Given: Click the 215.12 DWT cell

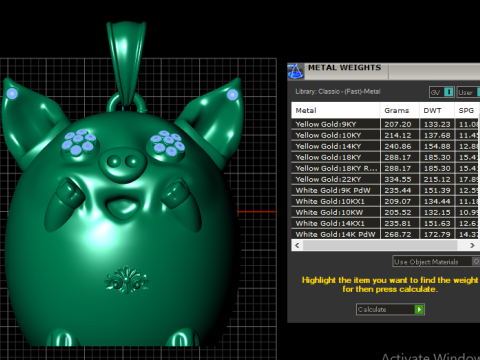Looking at the screenshot, I should (437, 179).
